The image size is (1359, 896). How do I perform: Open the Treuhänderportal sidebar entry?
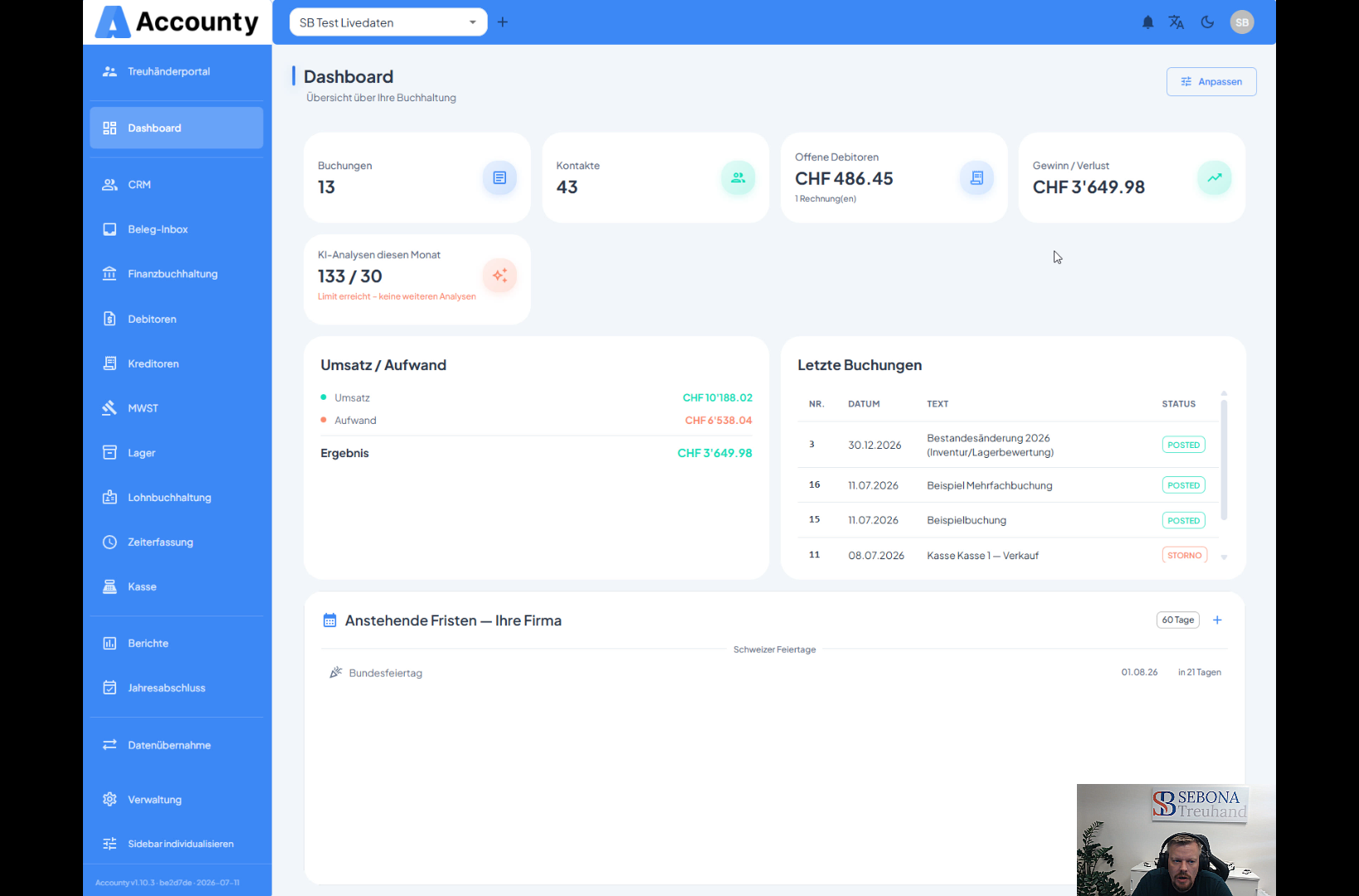pyautogui.click(x=176, y=71)
